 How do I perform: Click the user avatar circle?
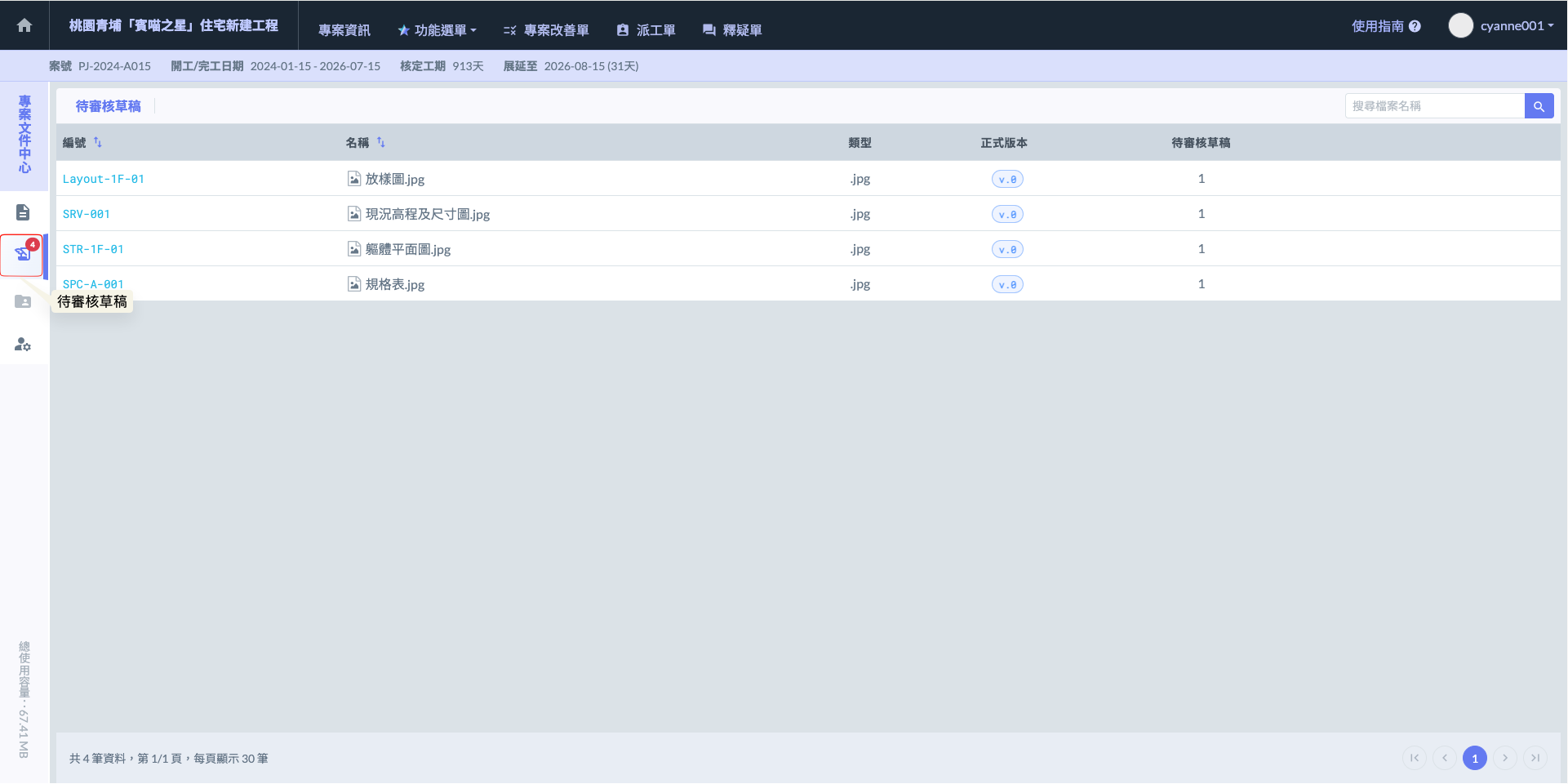point(1460,25)
